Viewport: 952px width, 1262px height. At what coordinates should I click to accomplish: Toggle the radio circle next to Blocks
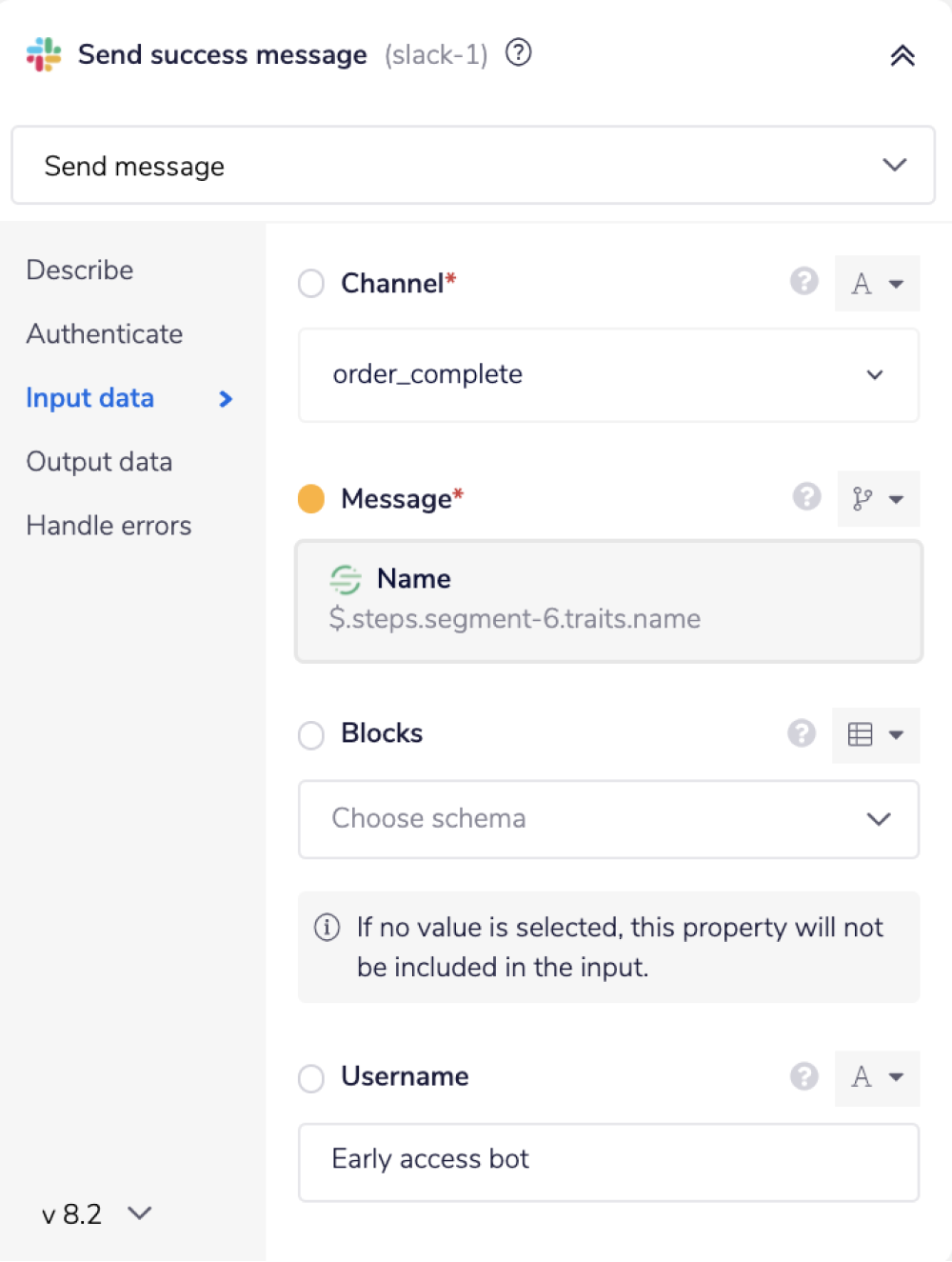click(x=310, y=734)
